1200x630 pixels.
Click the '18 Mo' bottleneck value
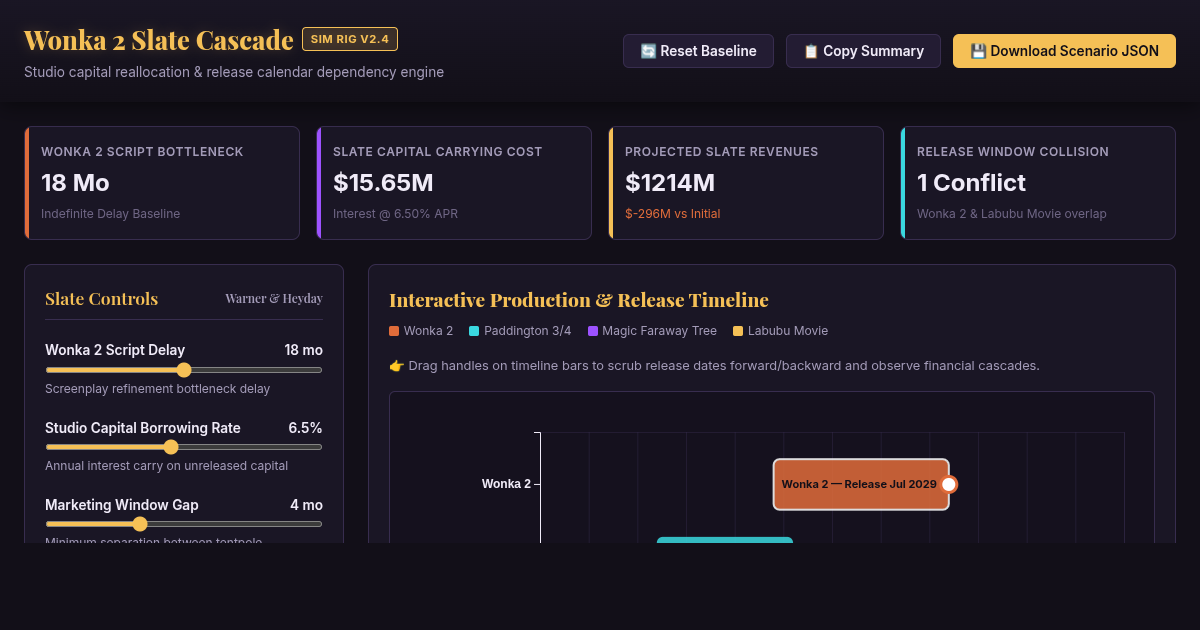pyautogui.click(x=75, y=183)
